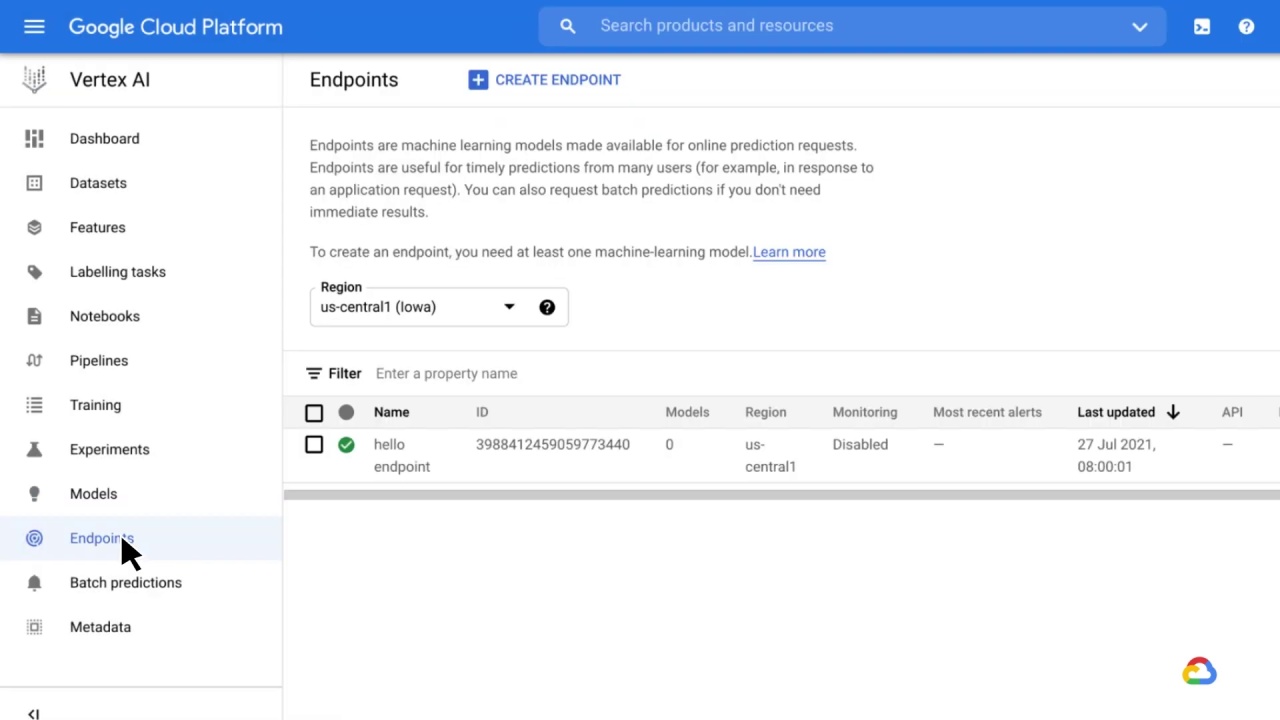Click the horizontal table scrollbar
Screen dimensions: 1280x720
tap(781, 495)
